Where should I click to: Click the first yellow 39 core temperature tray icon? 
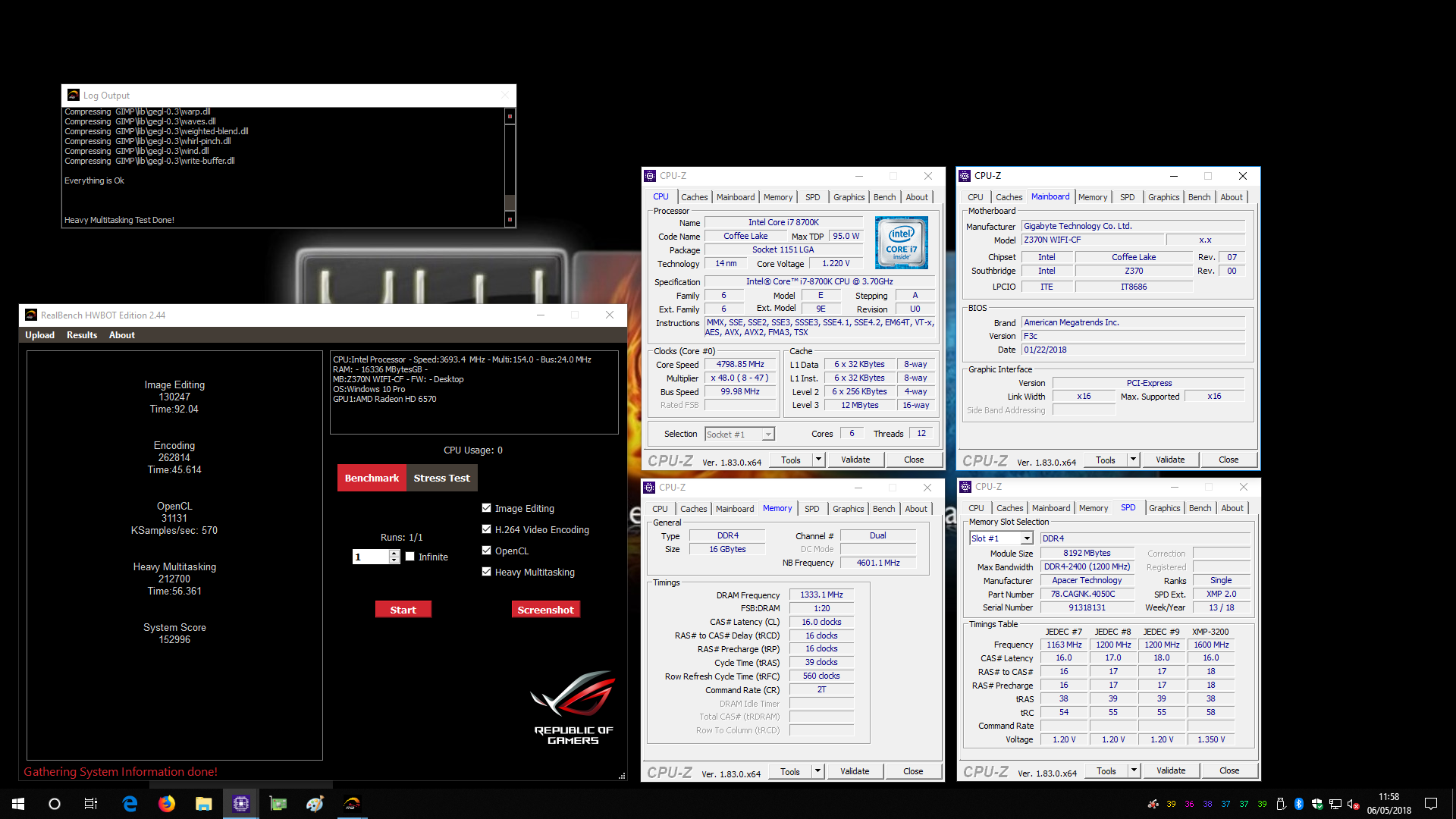pyautogui.click(x=1172, y=804)
